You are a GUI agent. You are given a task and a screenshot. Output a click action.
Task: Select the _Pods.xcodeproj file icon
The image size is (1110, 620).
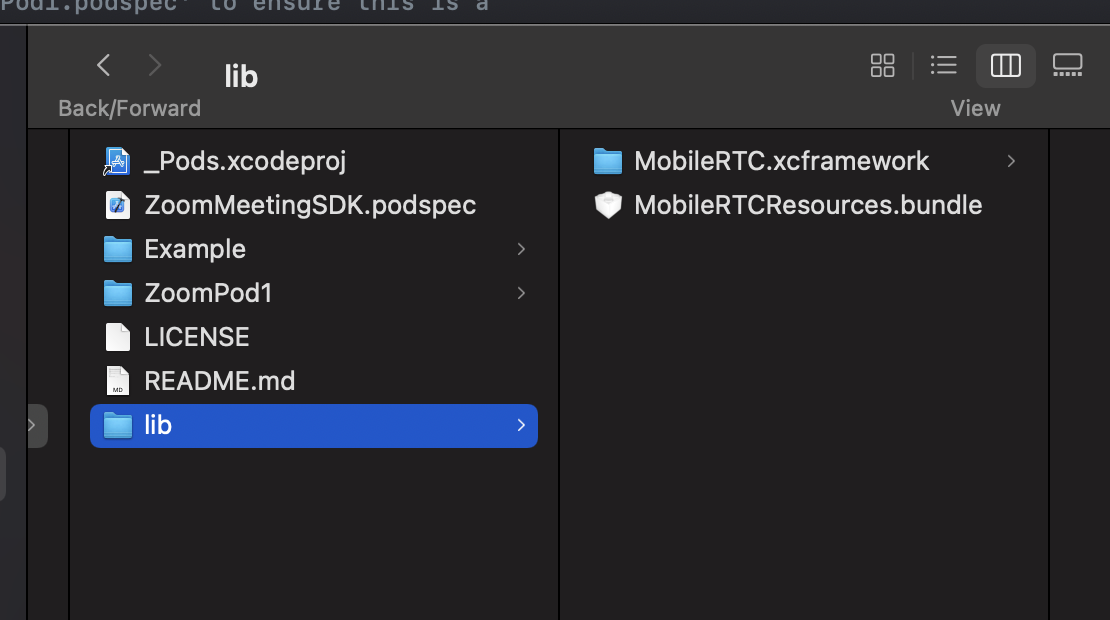point(118,161)
